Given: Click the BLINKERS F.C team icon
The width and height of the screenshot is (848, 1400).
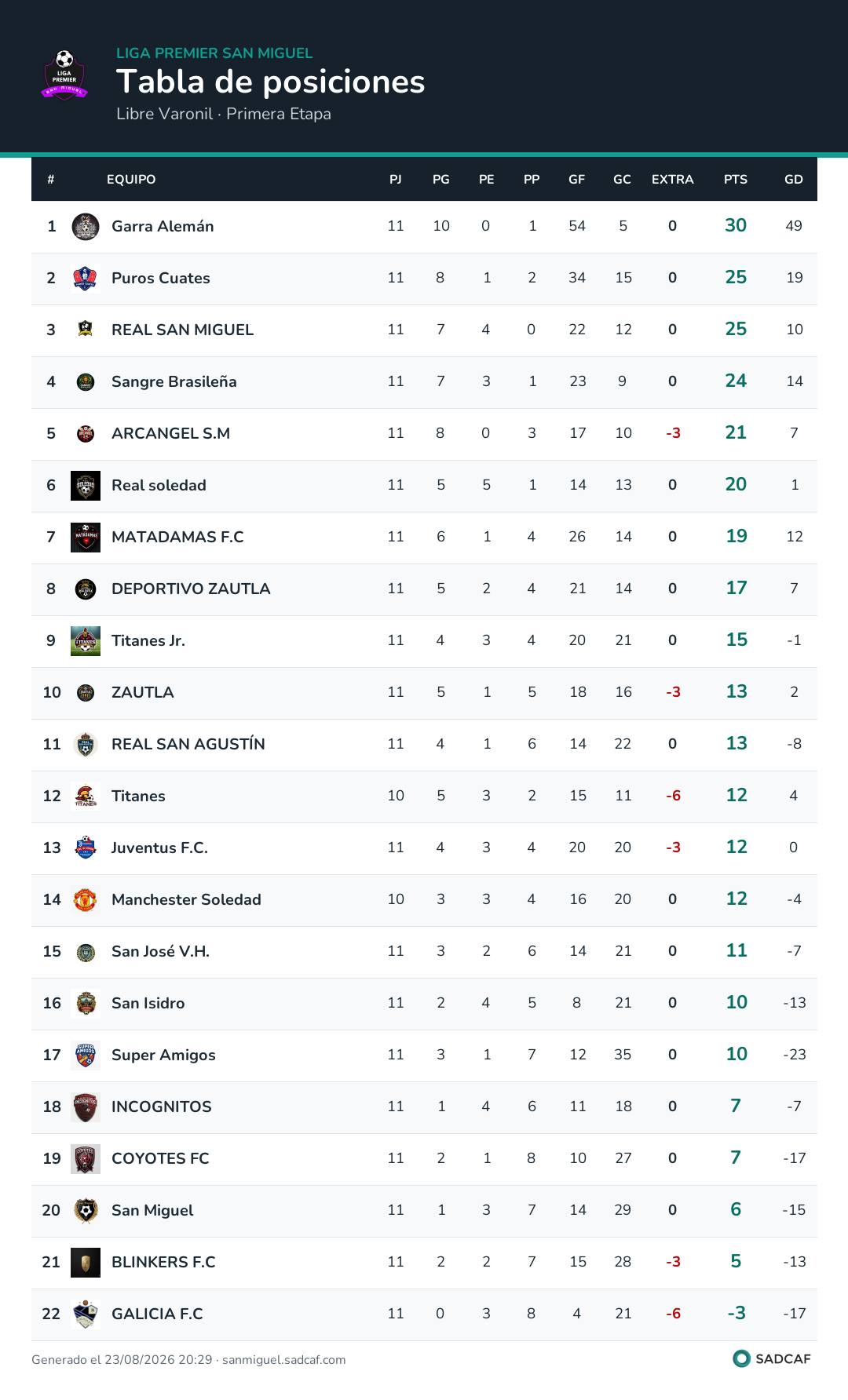Looking at the screenshot, I should pyautogui.click(x=86, y=1263).
